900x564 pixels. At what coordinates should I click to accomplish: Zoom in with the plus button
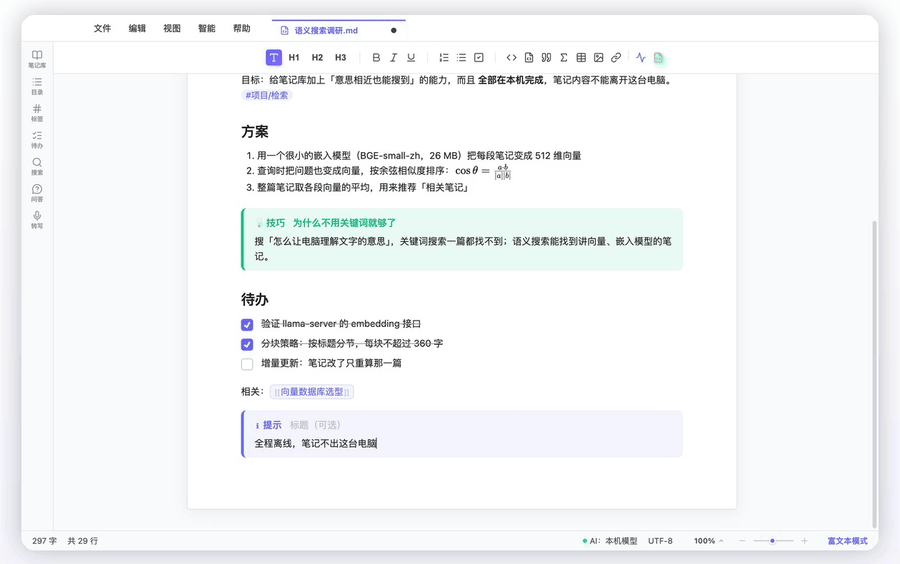click(x=805, y=540)
